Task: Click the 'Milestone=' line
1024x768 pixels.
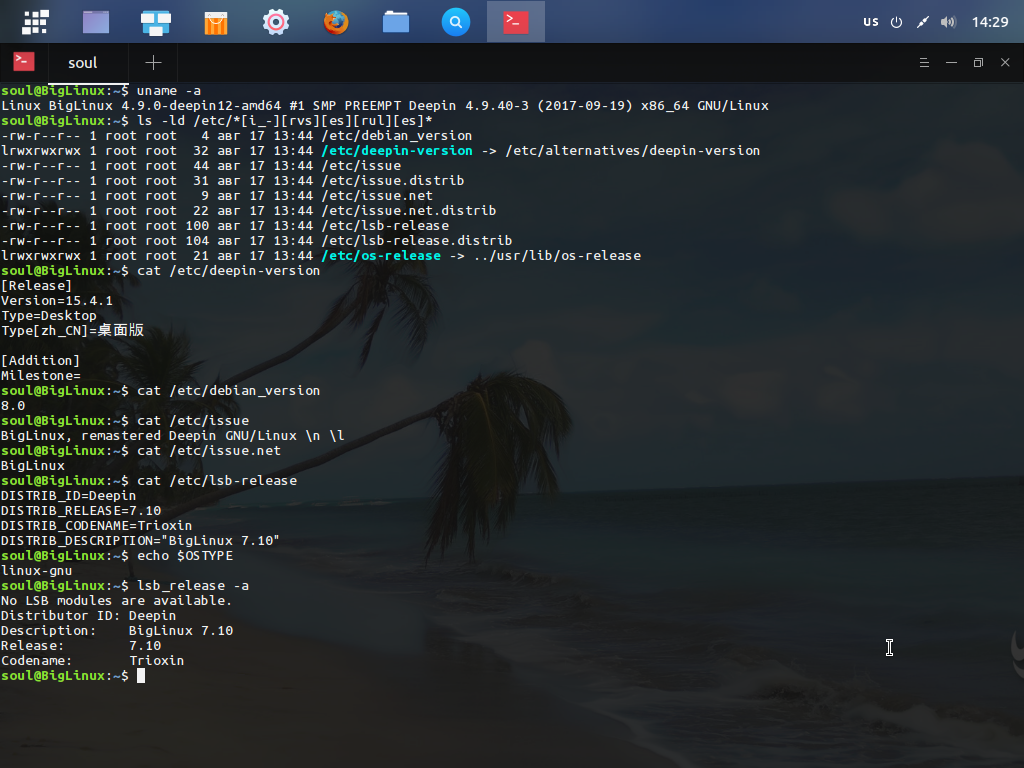Action: click(41, 376)
